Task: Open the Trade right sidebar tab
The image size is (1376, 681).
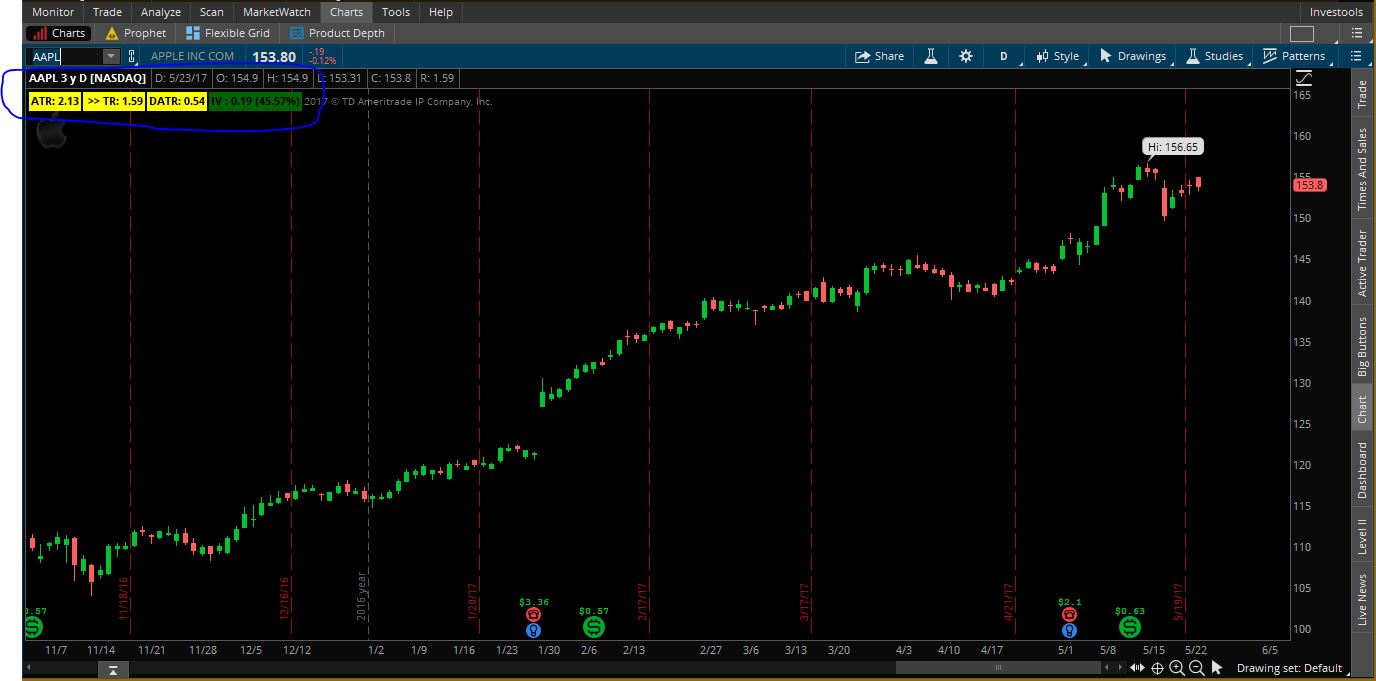Action: [x=1362, y=94]
